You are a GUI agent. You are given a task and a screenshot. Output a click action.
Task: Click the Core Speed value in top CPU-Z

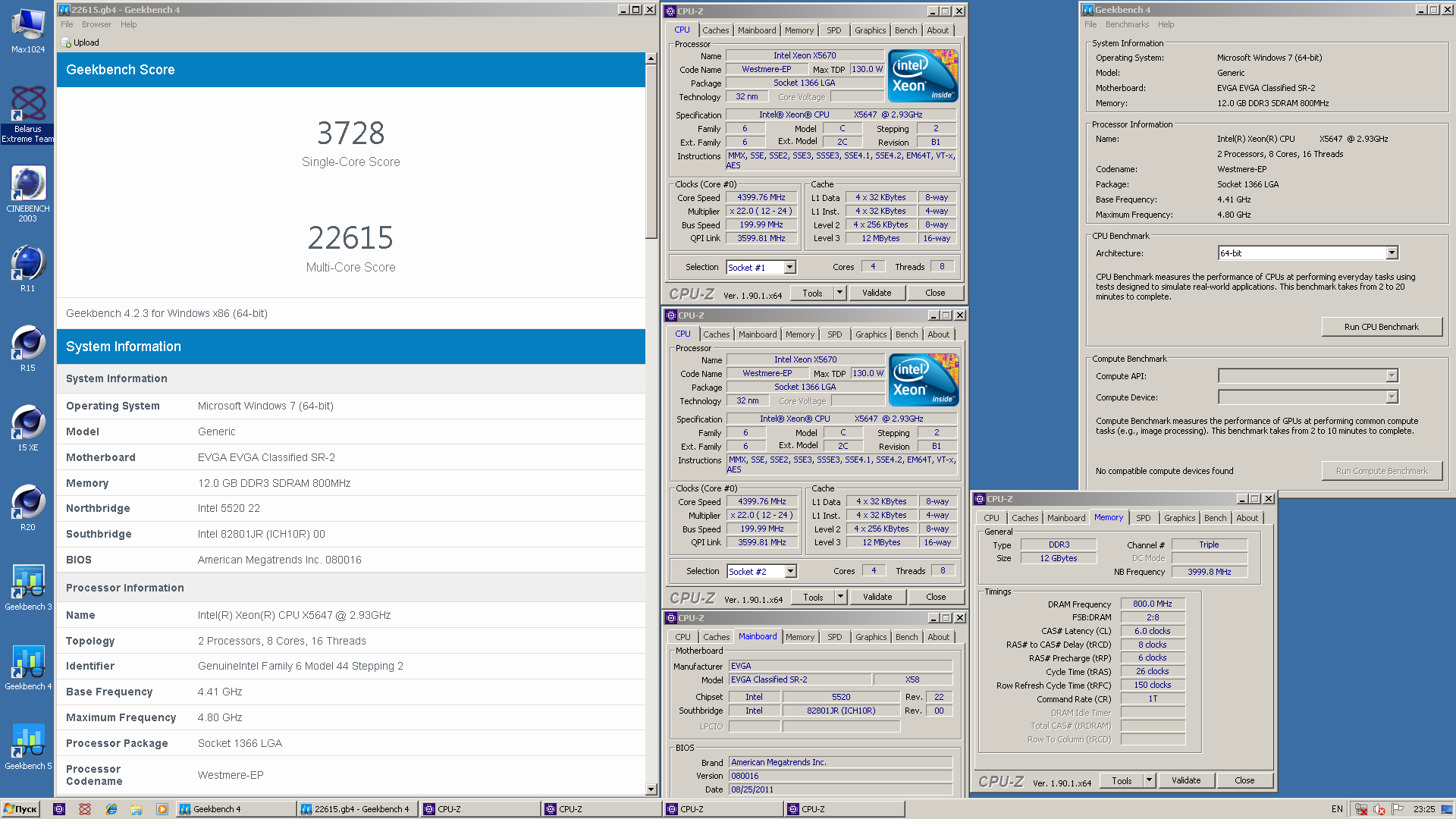pos(761,197)
